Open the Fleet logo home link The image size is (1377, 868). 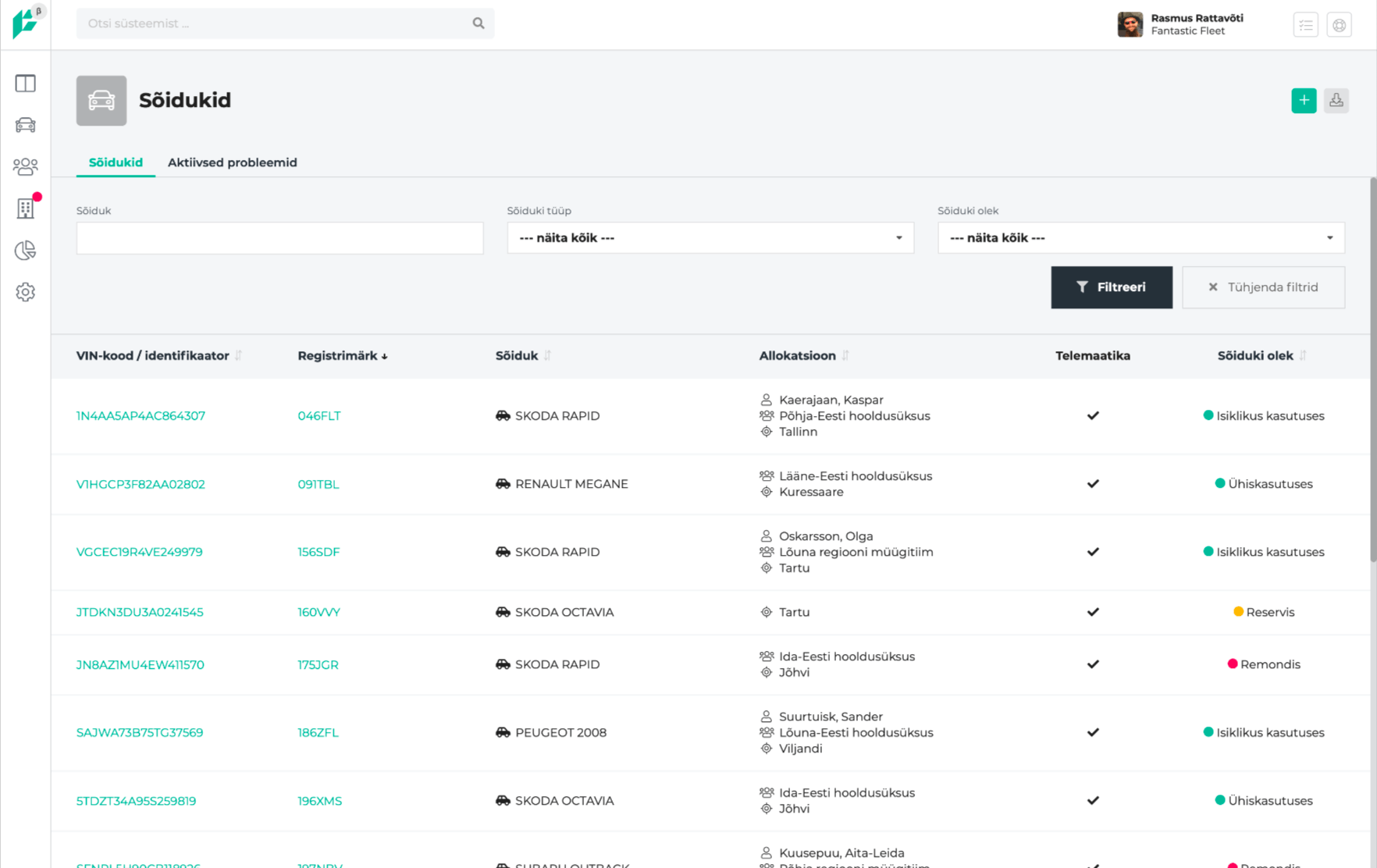coord(25,23)
